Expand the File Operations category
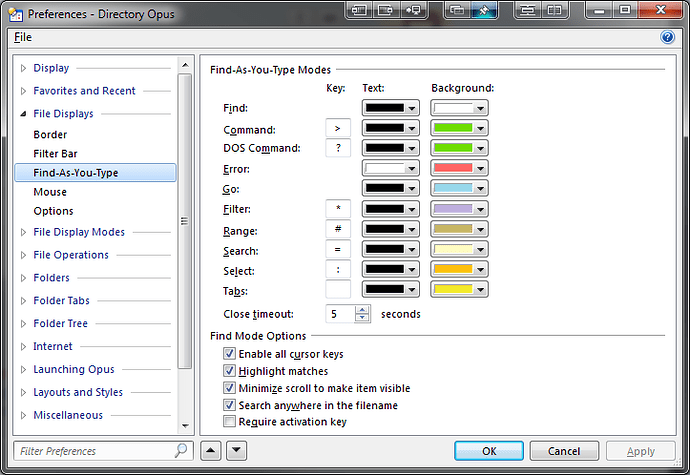Screen dimensions: 690x475 click(x=23, y=255)
